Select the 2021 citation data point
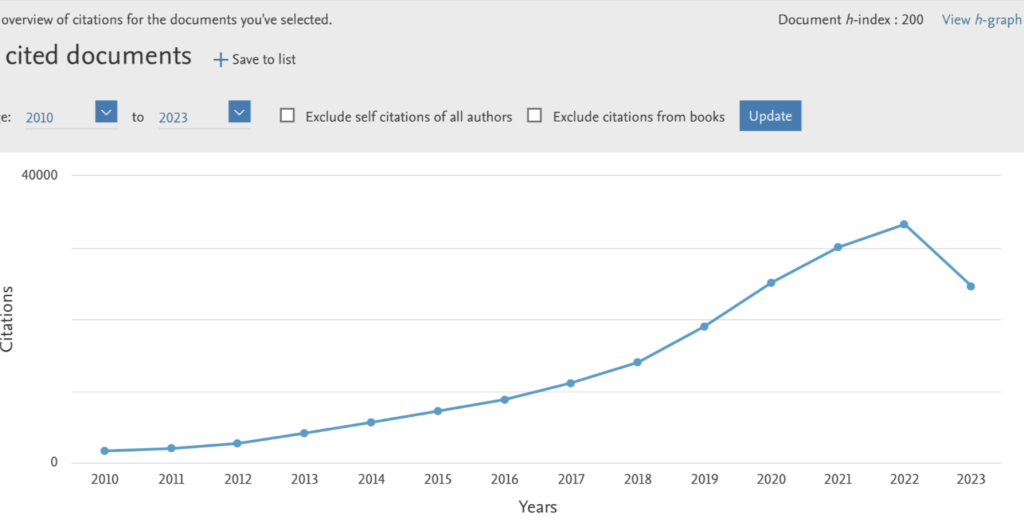Viewport: 1024px width, 527px height. pos(837,247)
